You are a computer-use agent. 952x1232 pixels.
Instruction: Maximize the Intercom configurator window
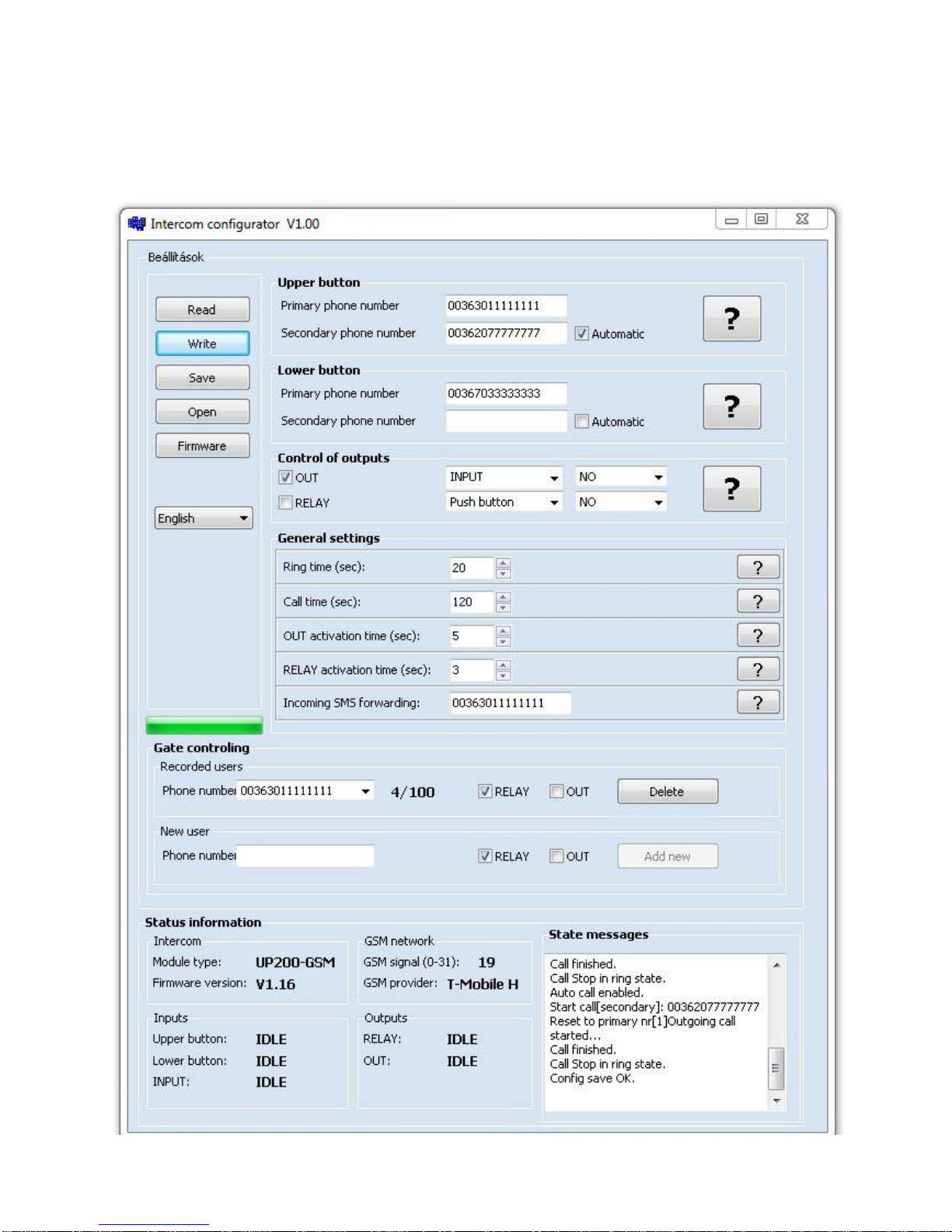(x=762, y=219)
